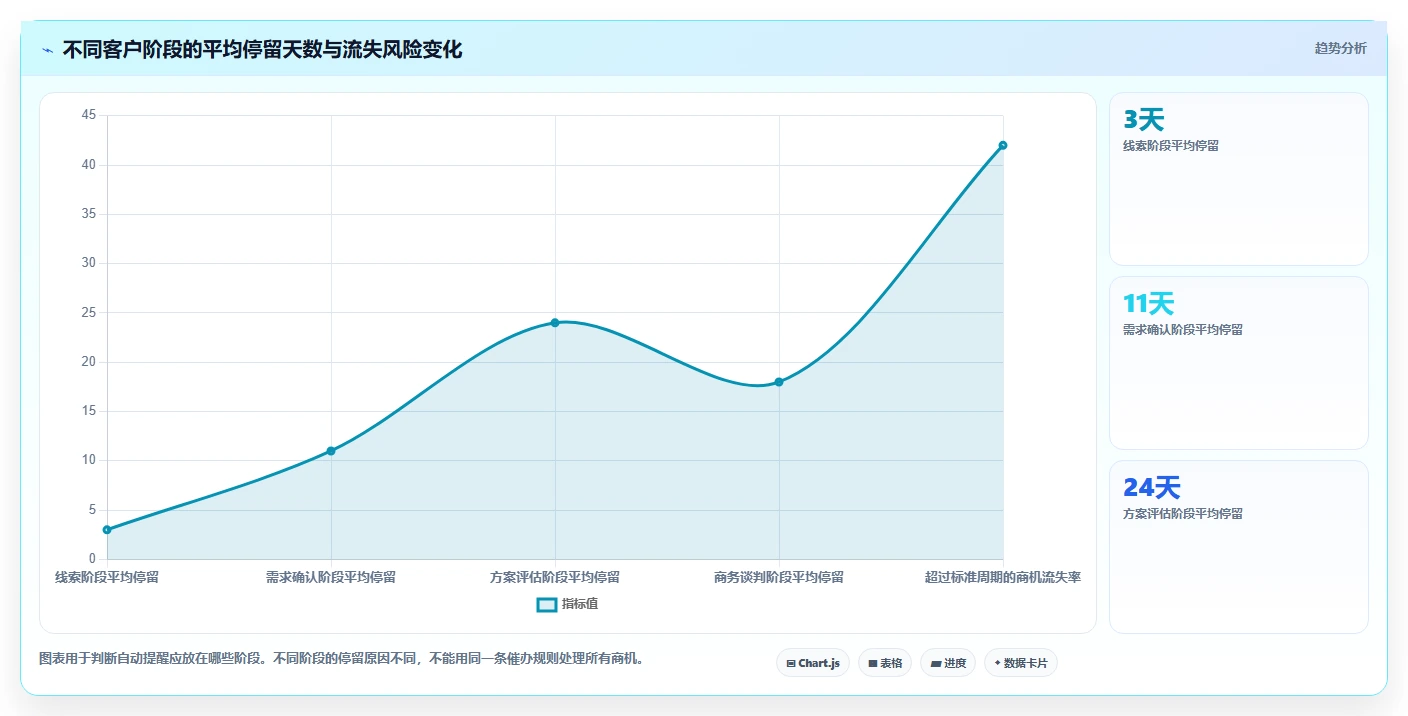Image resolution: width=1408 pixels, height=716 pixels.
Task: Click the card caption 需求确认阶段平均停留
Action: pos(1183,330)
